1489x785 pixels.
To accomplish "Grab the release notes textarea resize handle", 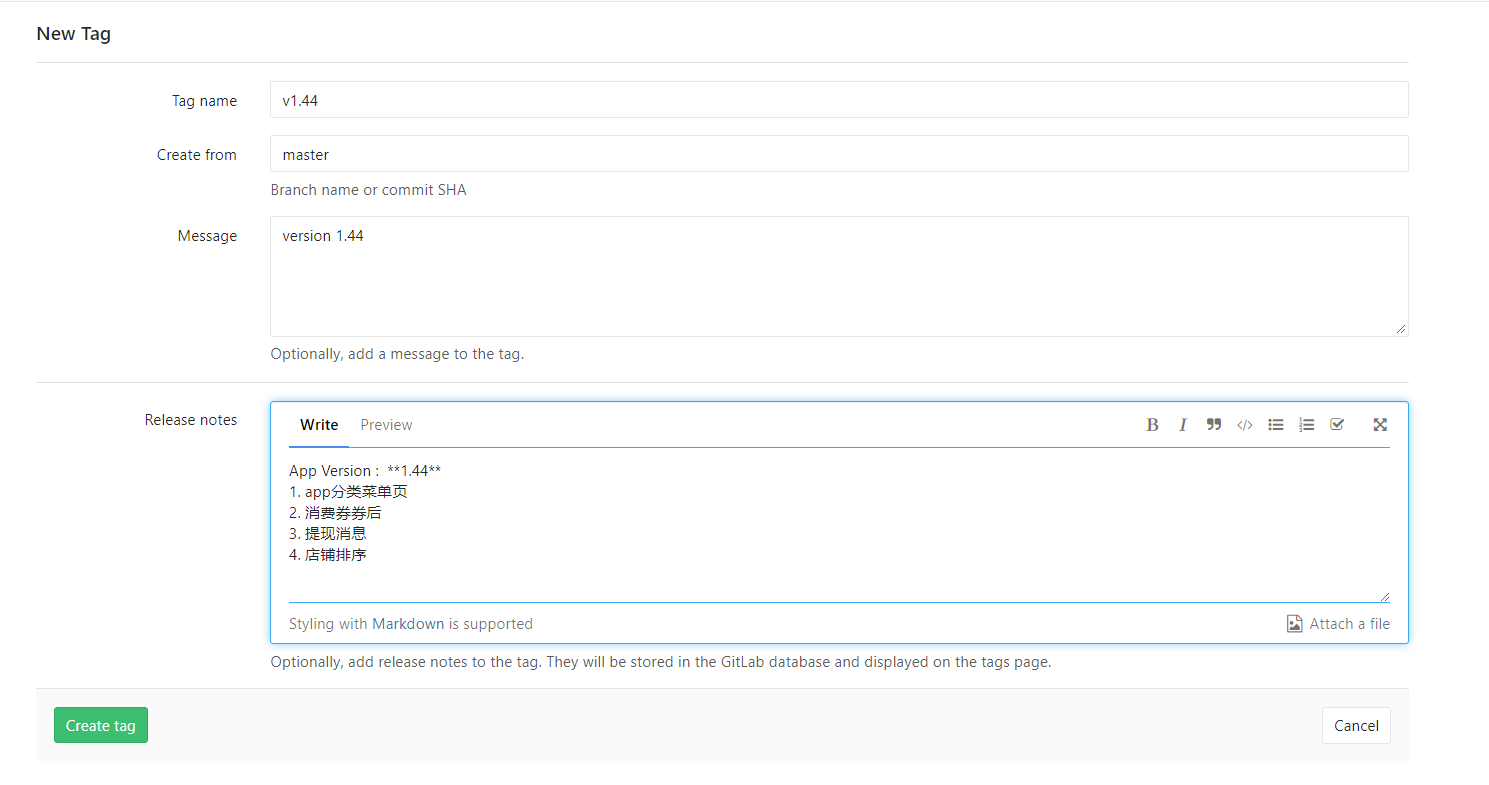I will click(x=1384, y=596).
